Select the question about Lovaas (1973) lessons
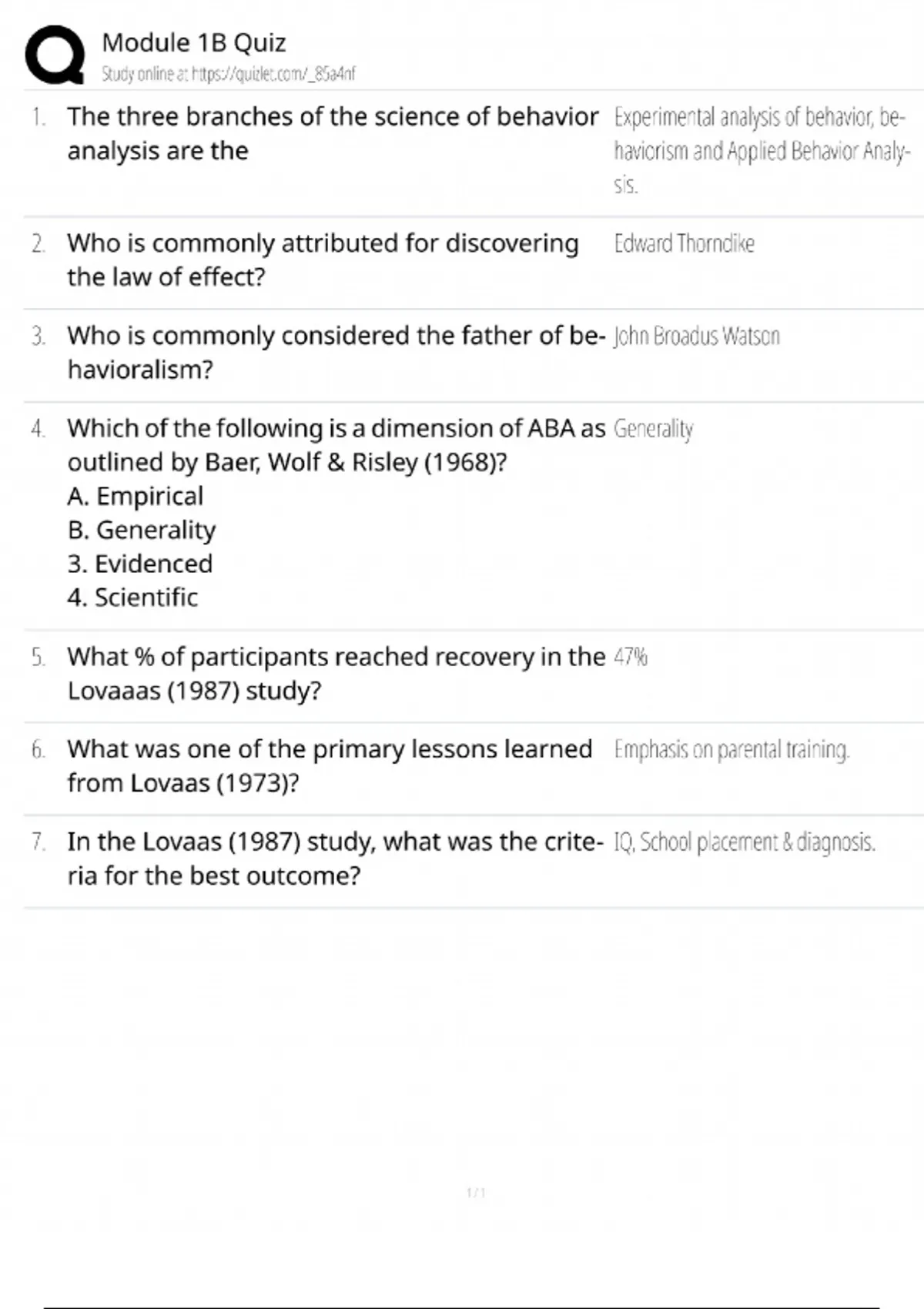This screenshot has width=924, height=1309. pos(330,765)
